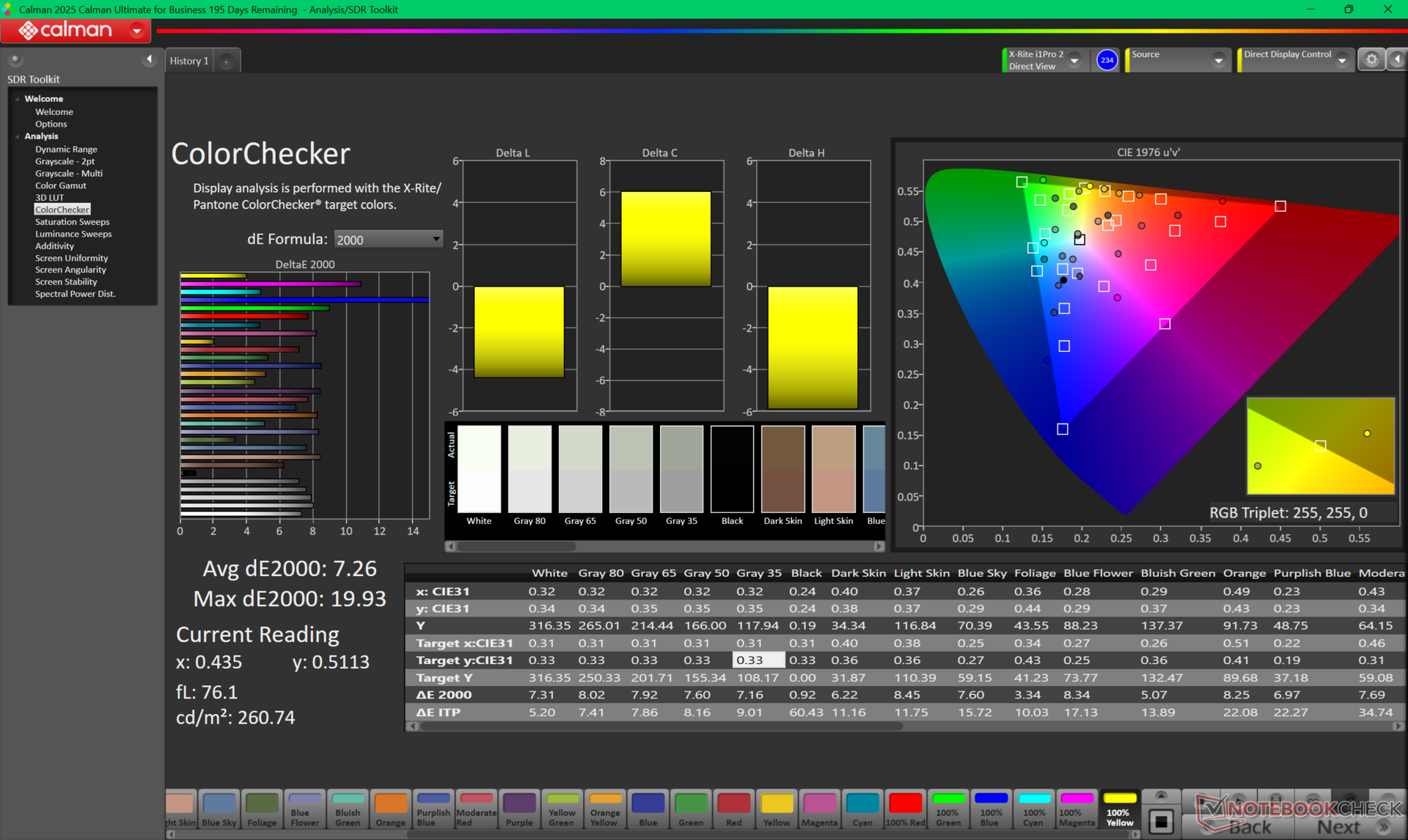The width and height of the screenshot is (1408, 840).
Task: Add a new history tab with plus icon
Action: click(227, 62)
